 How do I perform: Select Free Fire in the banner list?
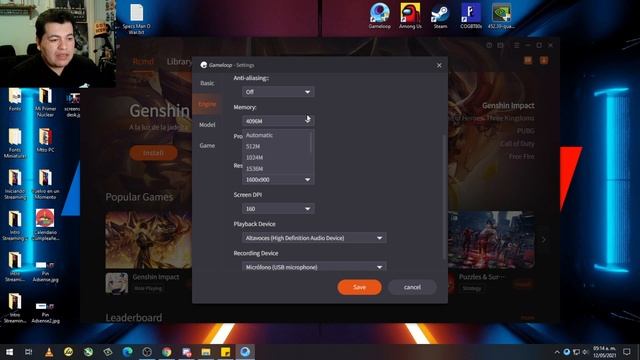point(521,156)
